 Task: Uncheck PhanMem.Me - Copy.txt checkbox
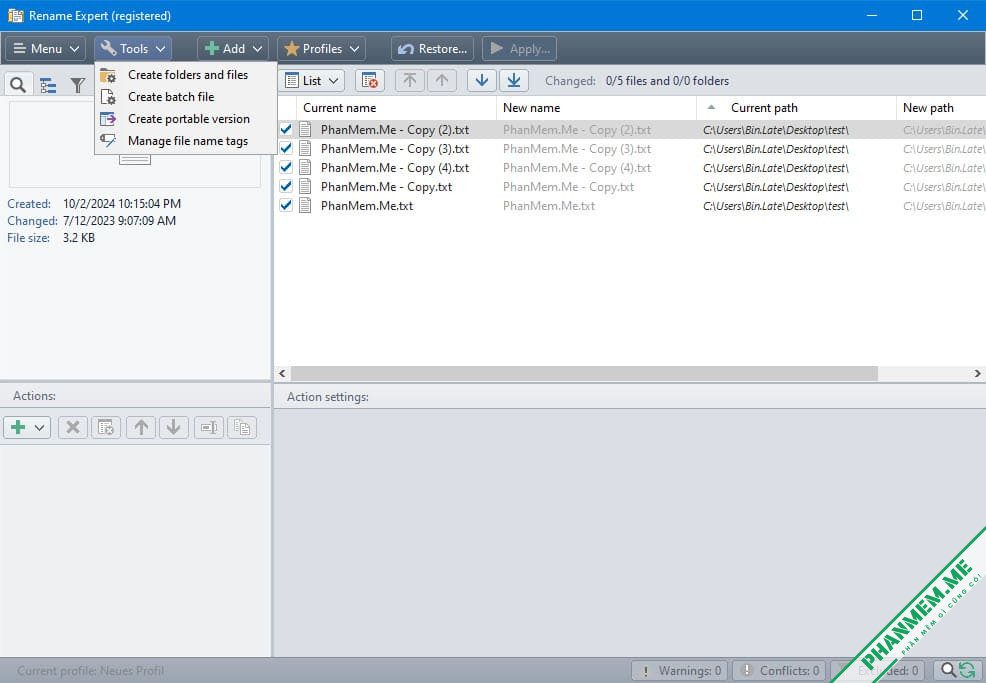tap(286, 186)
